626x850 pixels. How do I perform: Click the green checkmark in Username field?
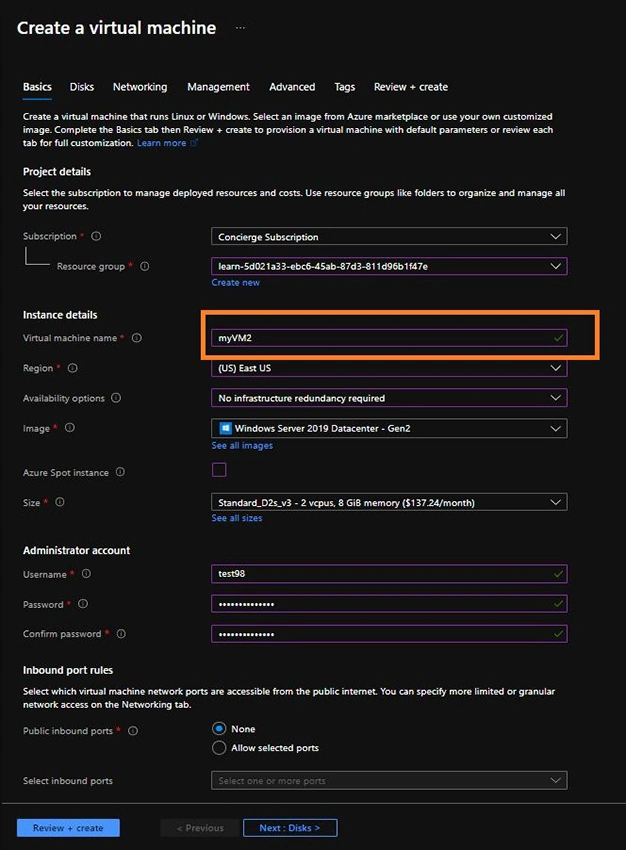(x=558, y=574)
